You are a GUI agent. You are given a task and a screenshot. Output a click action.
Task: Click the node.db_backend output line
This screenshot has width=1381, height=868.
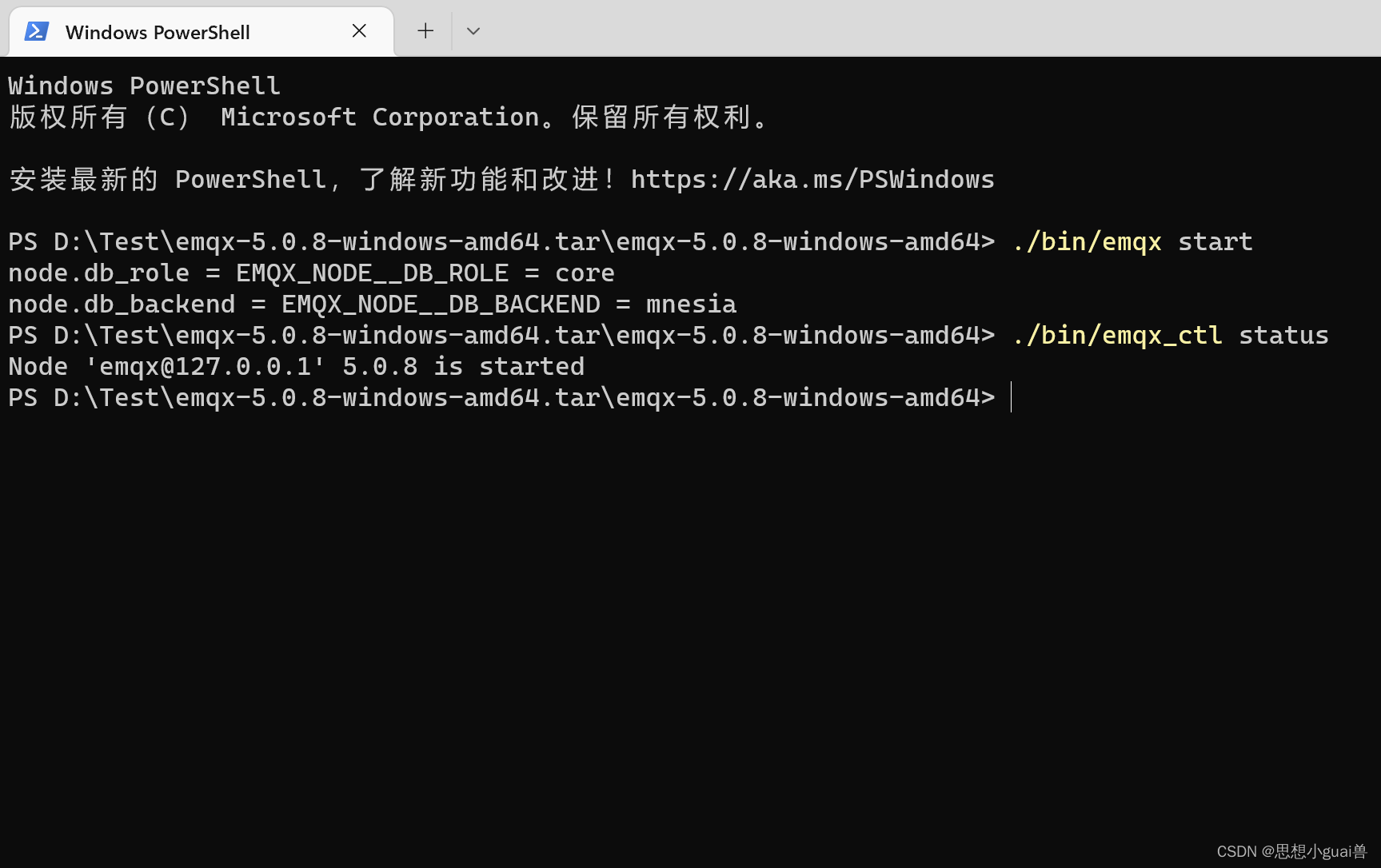point(371,304)
